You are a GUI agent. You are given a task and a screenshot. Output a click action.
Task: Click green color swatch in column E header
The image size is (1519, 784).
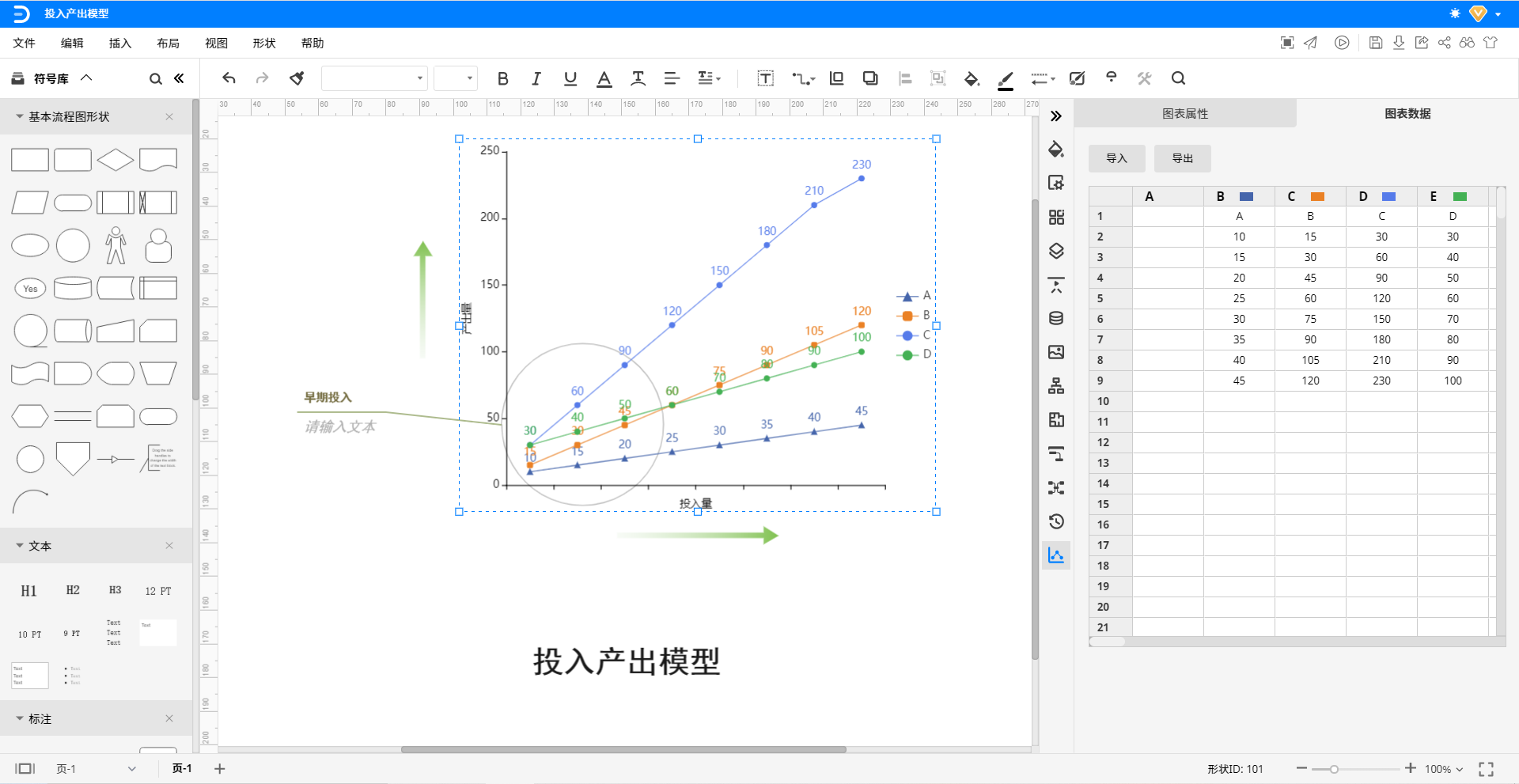pos(1460,196)
